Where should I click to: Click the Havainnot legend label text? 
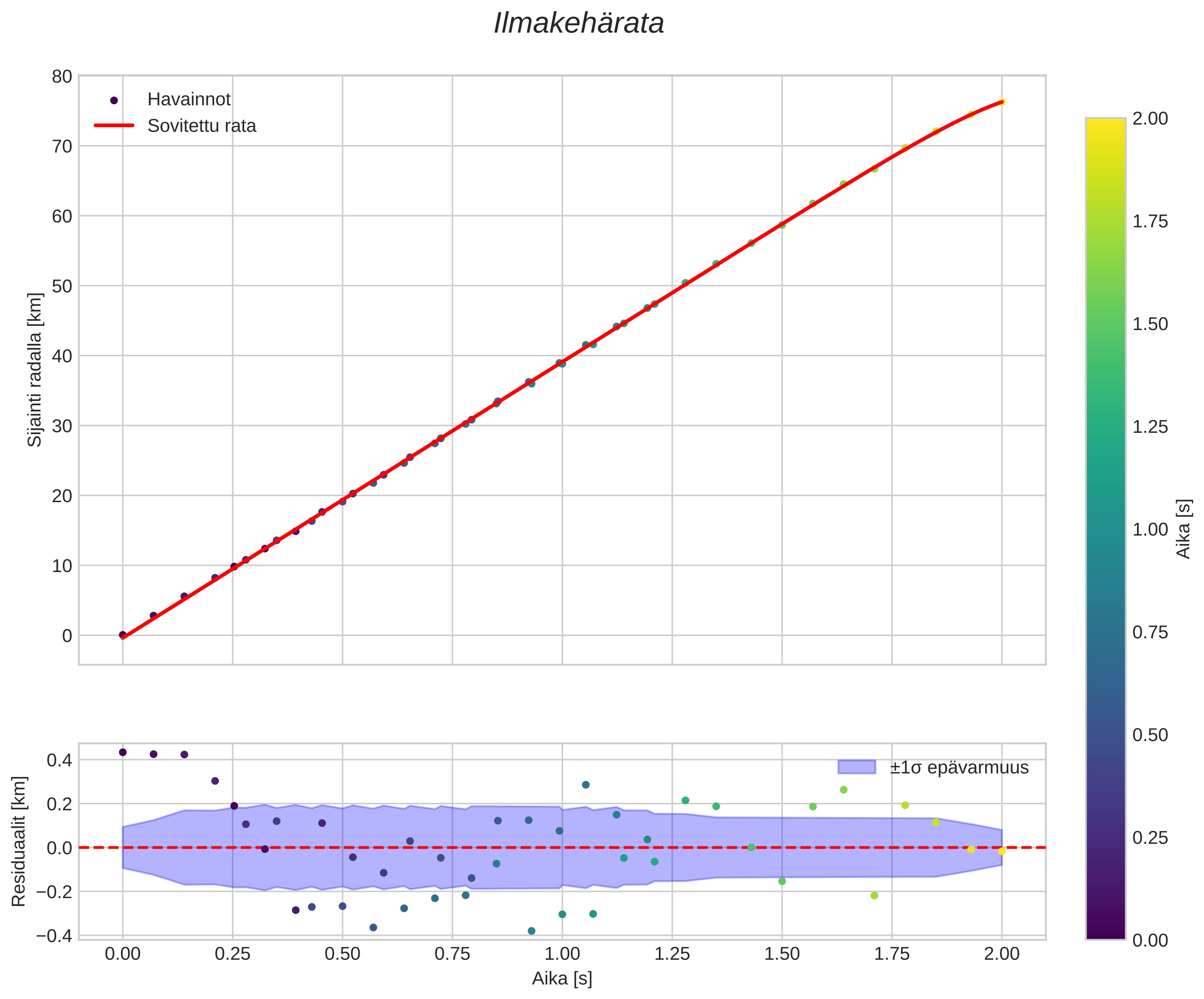click(x=189, y=100)
